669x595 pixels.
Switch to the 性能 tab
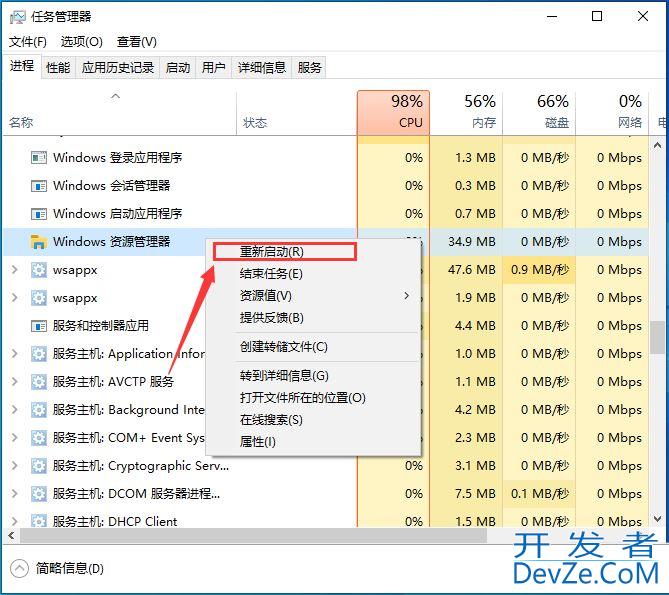click(58, 67)
